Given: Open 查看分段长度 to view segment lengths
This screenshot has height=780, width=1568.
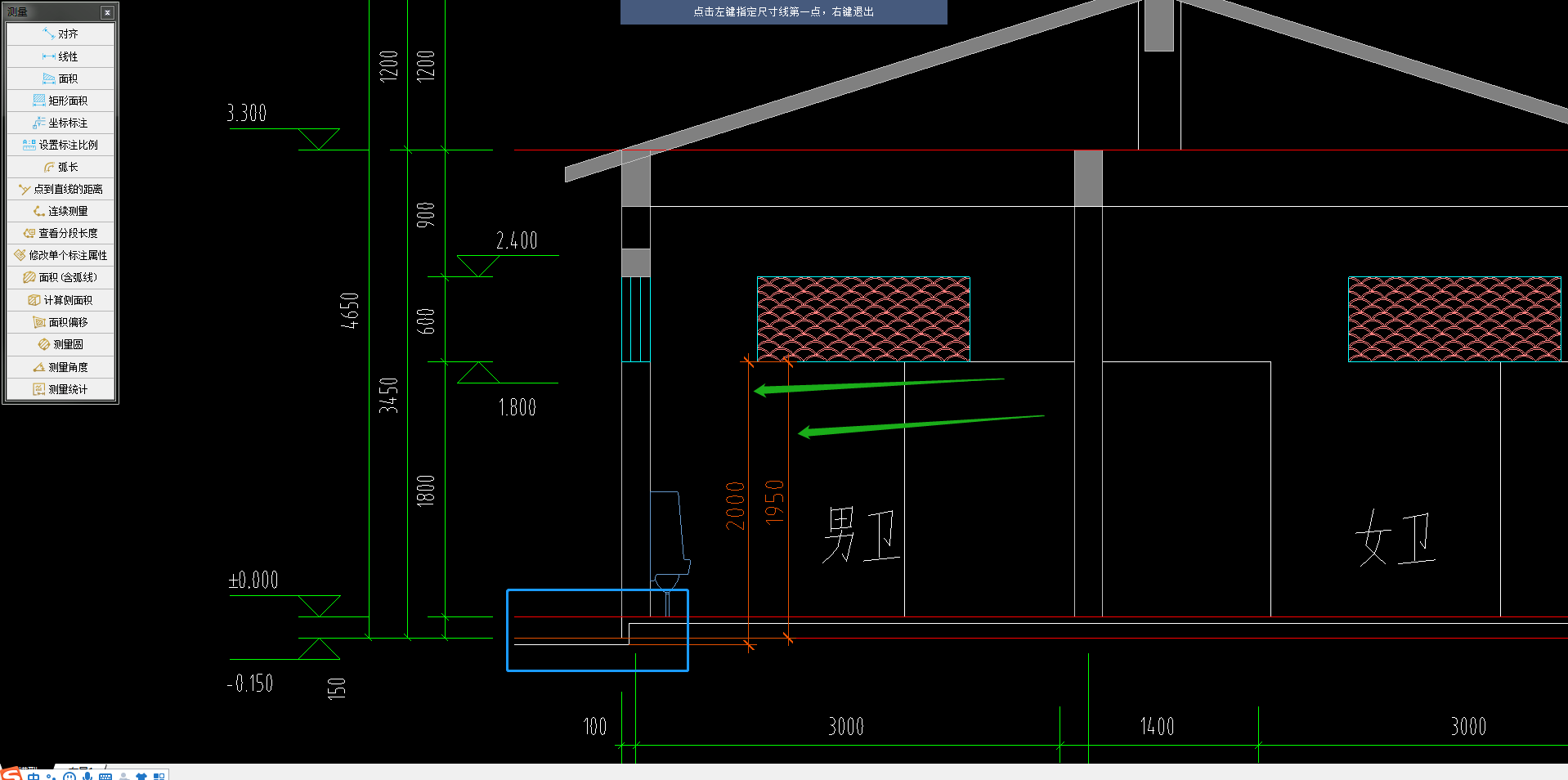Looking at the screenshot, I should tap(60, 233).
